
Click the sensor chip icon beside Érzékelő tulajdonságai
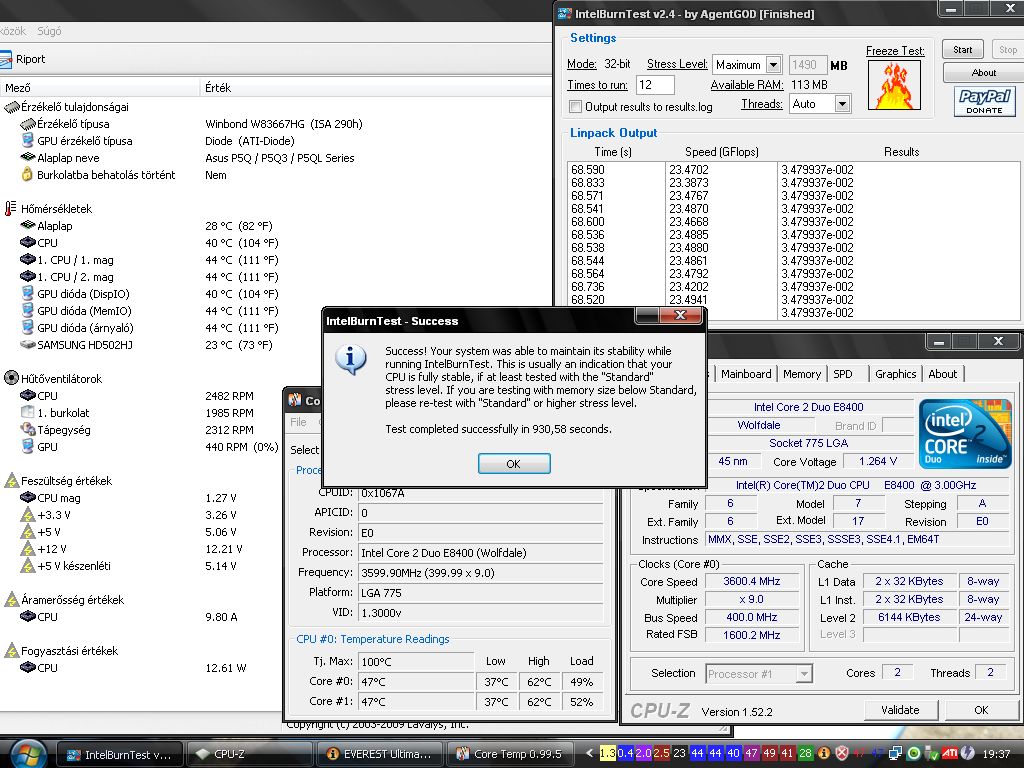pos(11,106)
